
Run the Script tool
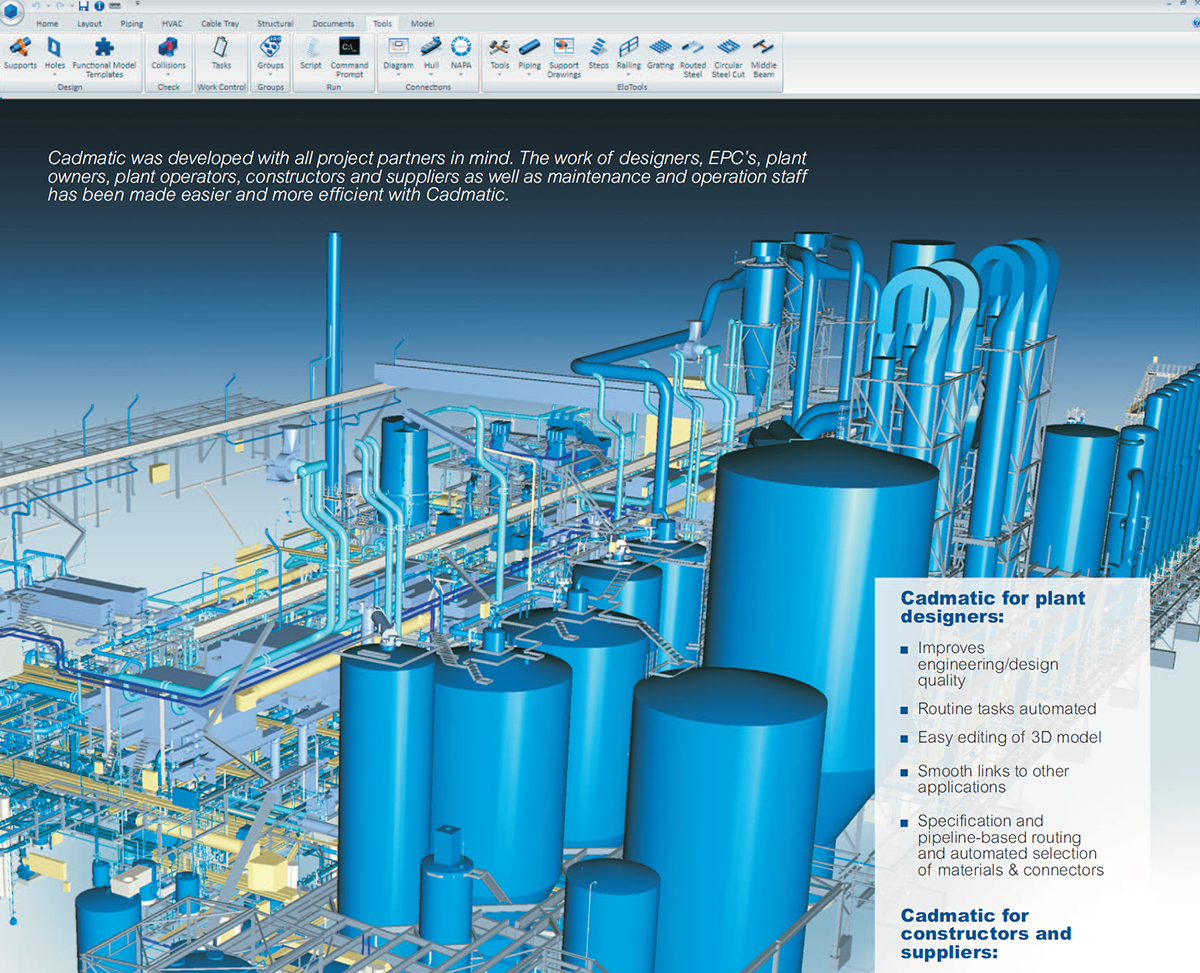(311, 54)
